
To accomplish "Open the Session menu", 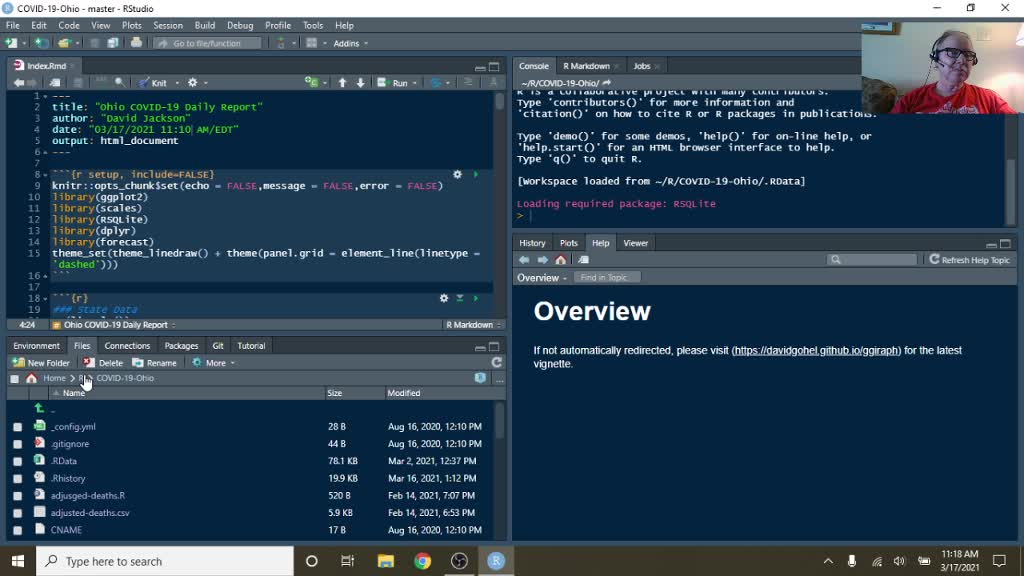I will tap(168, 25).
